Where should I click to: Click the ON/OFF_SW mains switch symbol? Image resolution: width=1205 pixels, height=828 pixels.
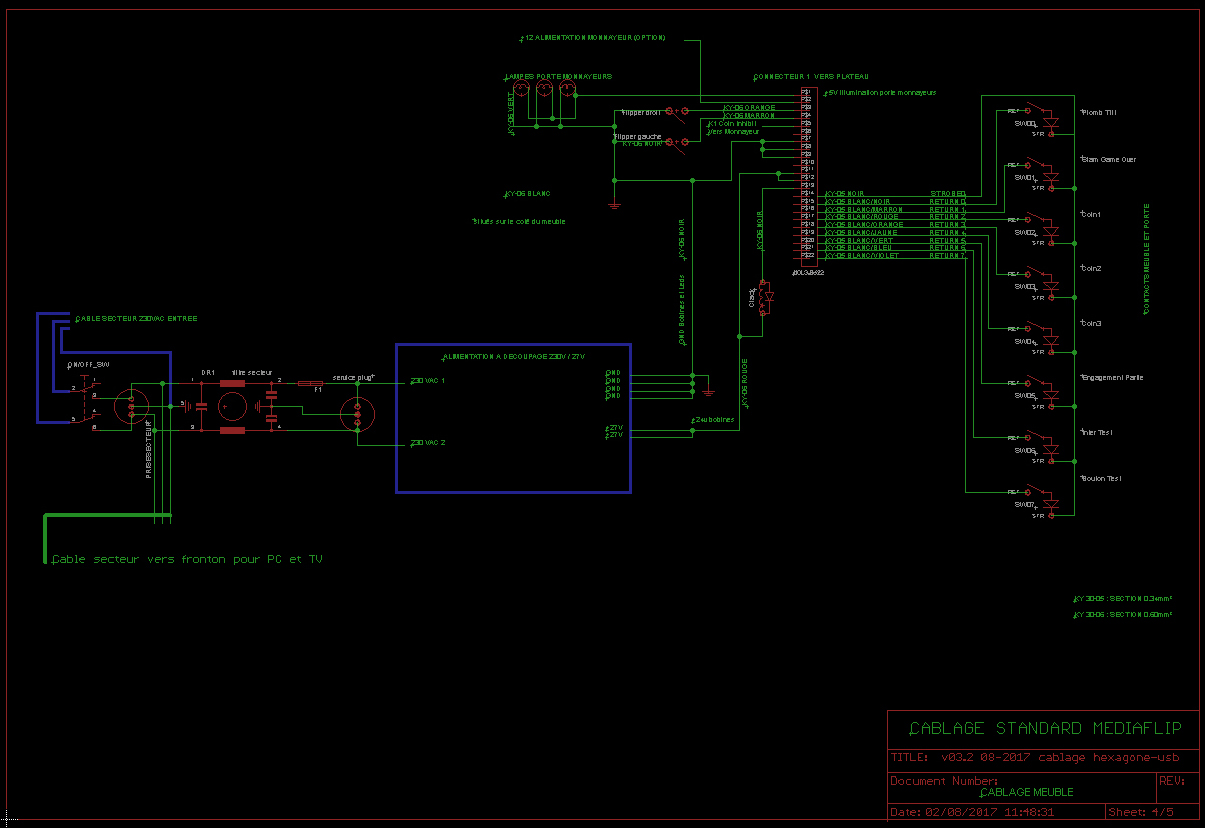(88, 402)
